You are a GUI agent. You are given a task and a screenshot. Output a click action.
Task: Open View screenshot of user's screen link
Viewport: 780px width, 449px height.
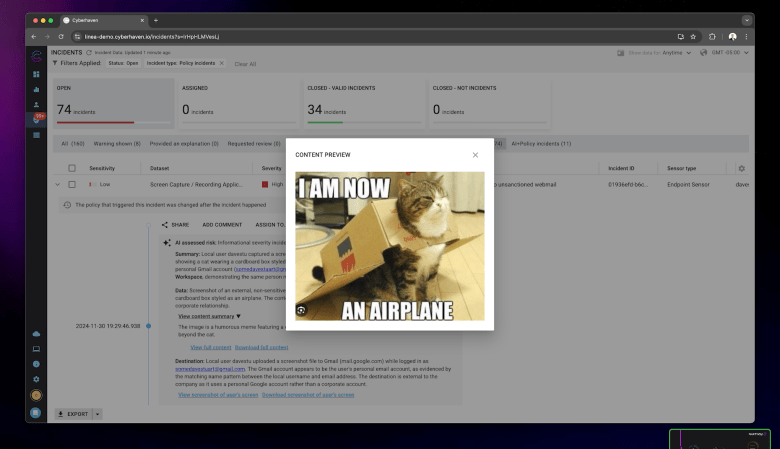[218, 395]
